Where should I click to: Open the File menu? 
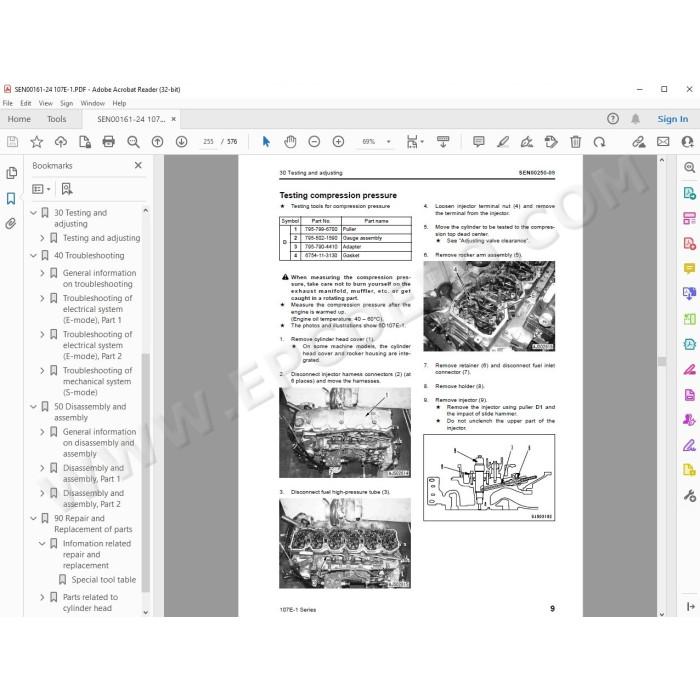pos(8,103)
